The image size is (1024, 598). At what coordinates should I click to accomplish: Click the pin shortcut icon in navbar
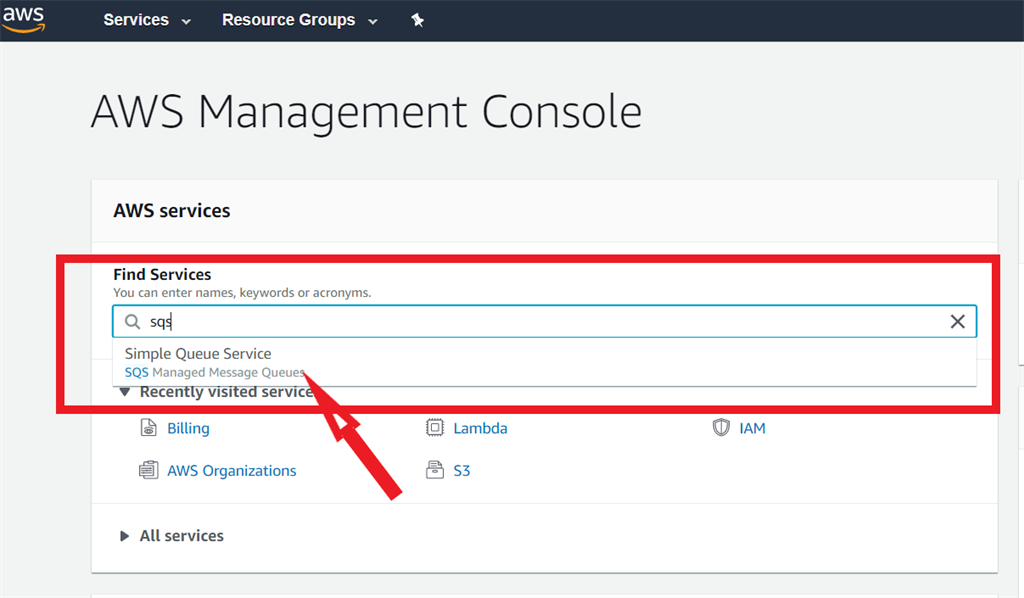(418, 20)
